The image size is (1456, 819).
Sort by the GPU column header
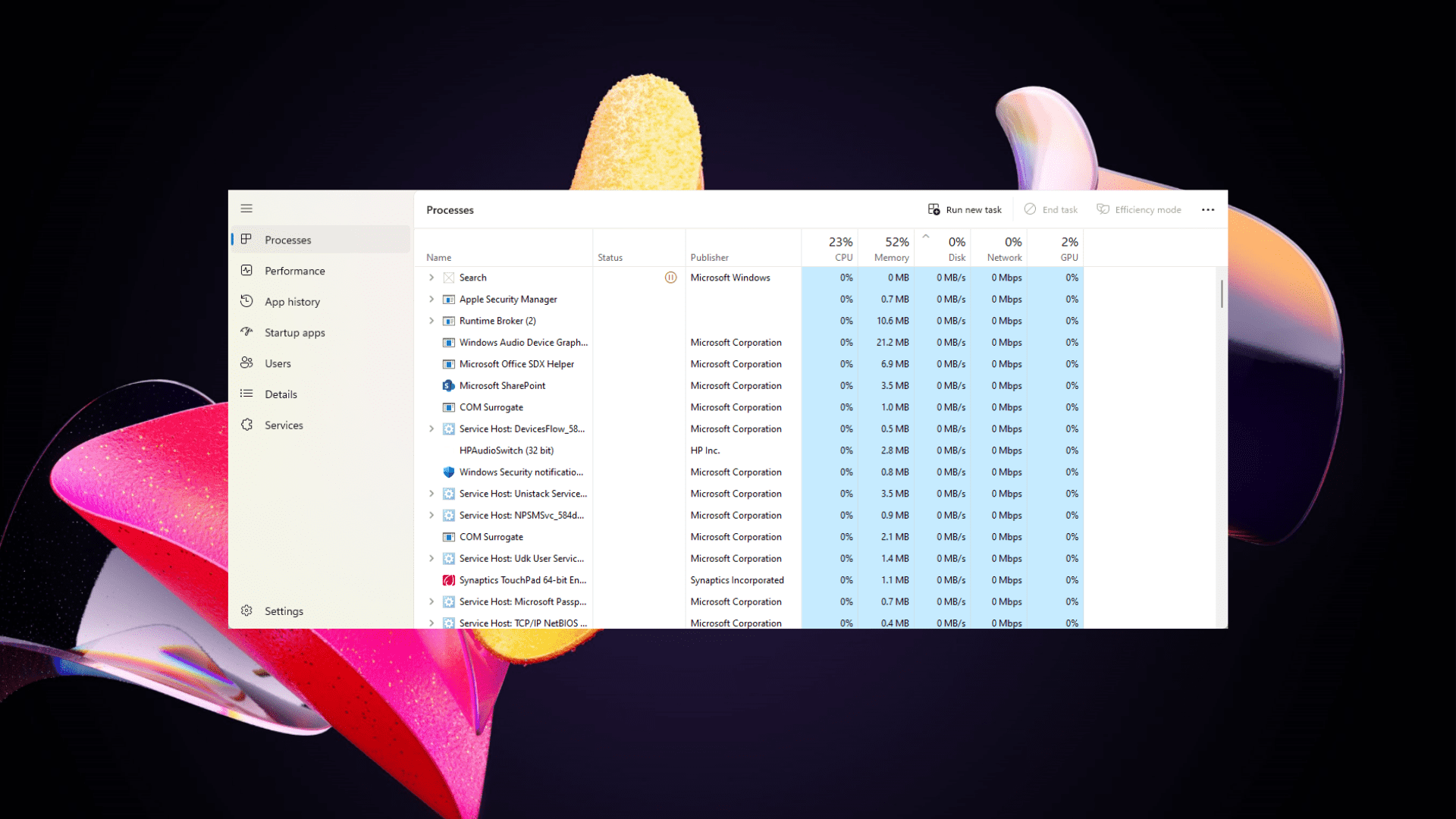coord(1055,248)
